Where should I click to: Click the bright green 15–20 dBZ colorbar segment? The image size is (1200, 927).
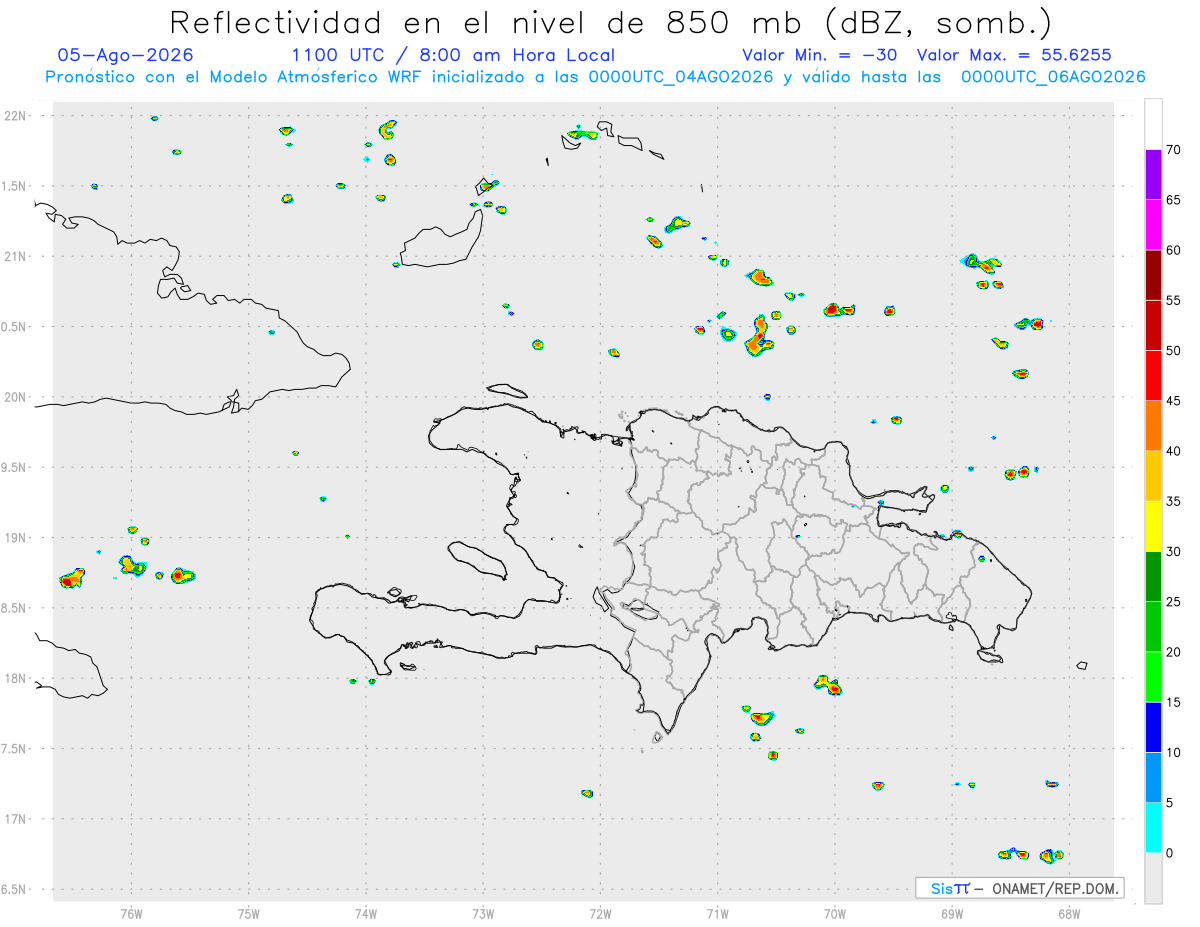[1153, 677]
